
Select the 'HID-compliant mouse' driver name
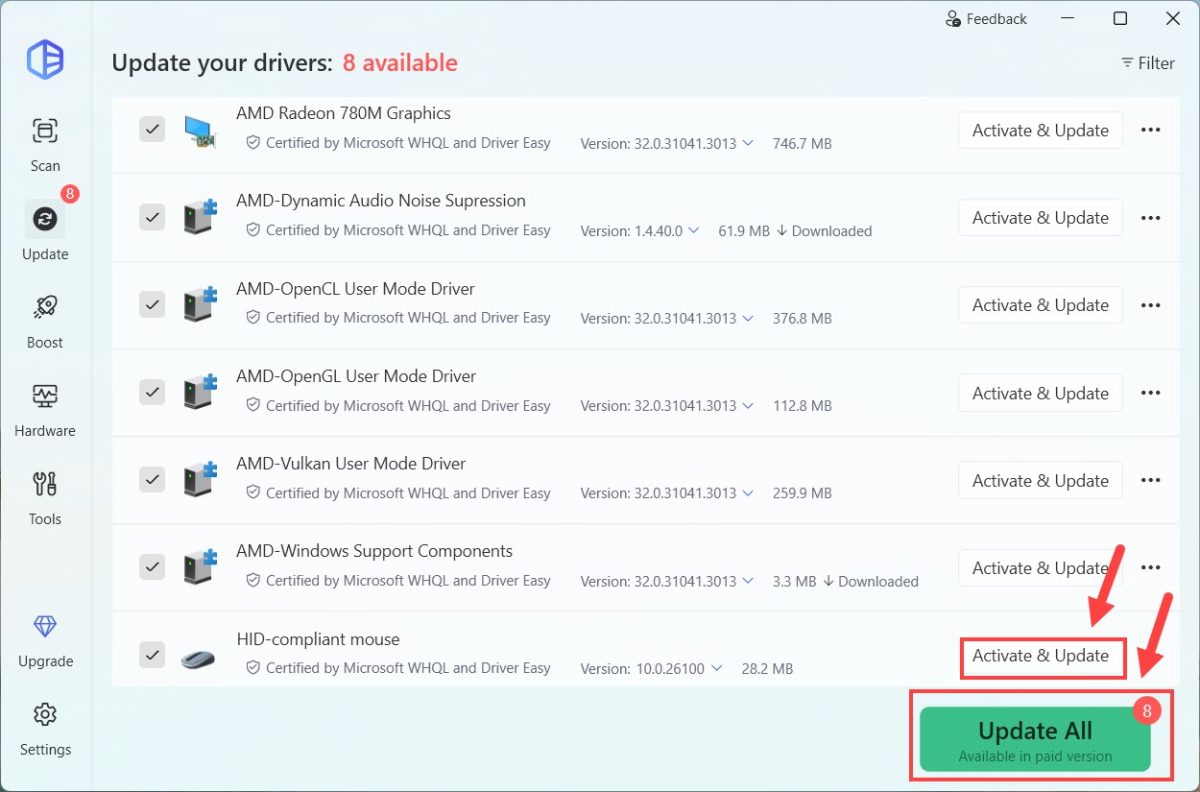318,639
